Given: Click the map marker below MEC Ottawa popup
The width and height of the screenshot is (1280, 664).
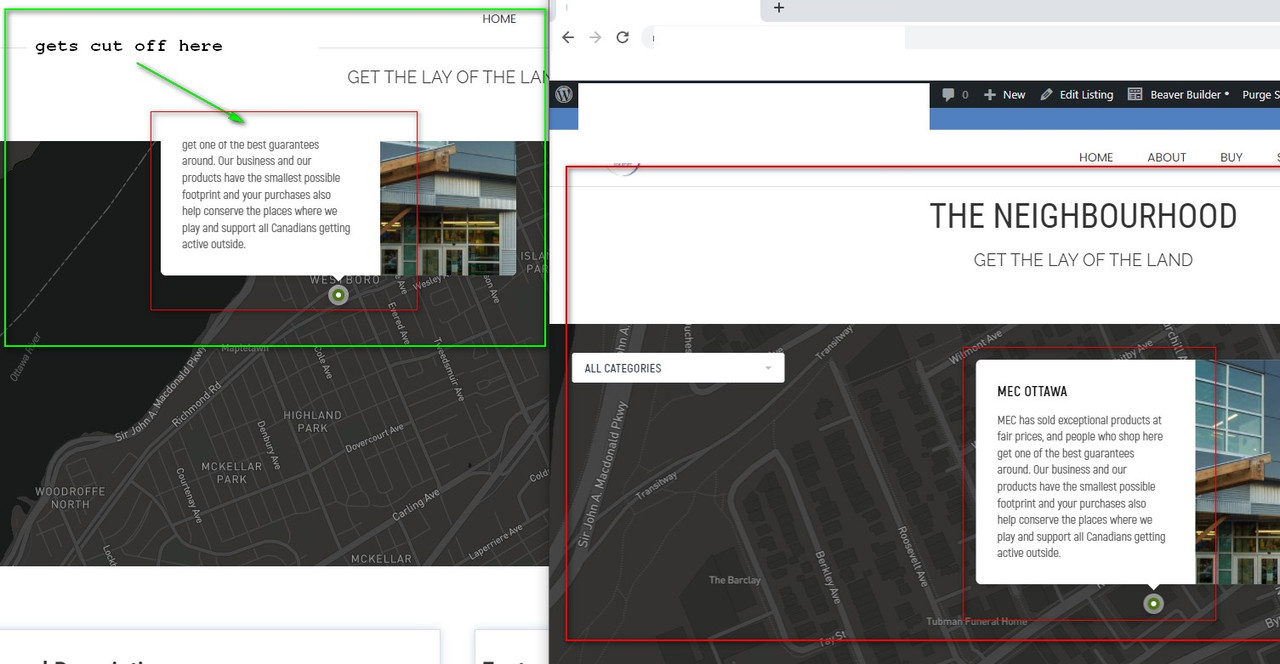Looking at the screenshot, I should coord(1154,603).
